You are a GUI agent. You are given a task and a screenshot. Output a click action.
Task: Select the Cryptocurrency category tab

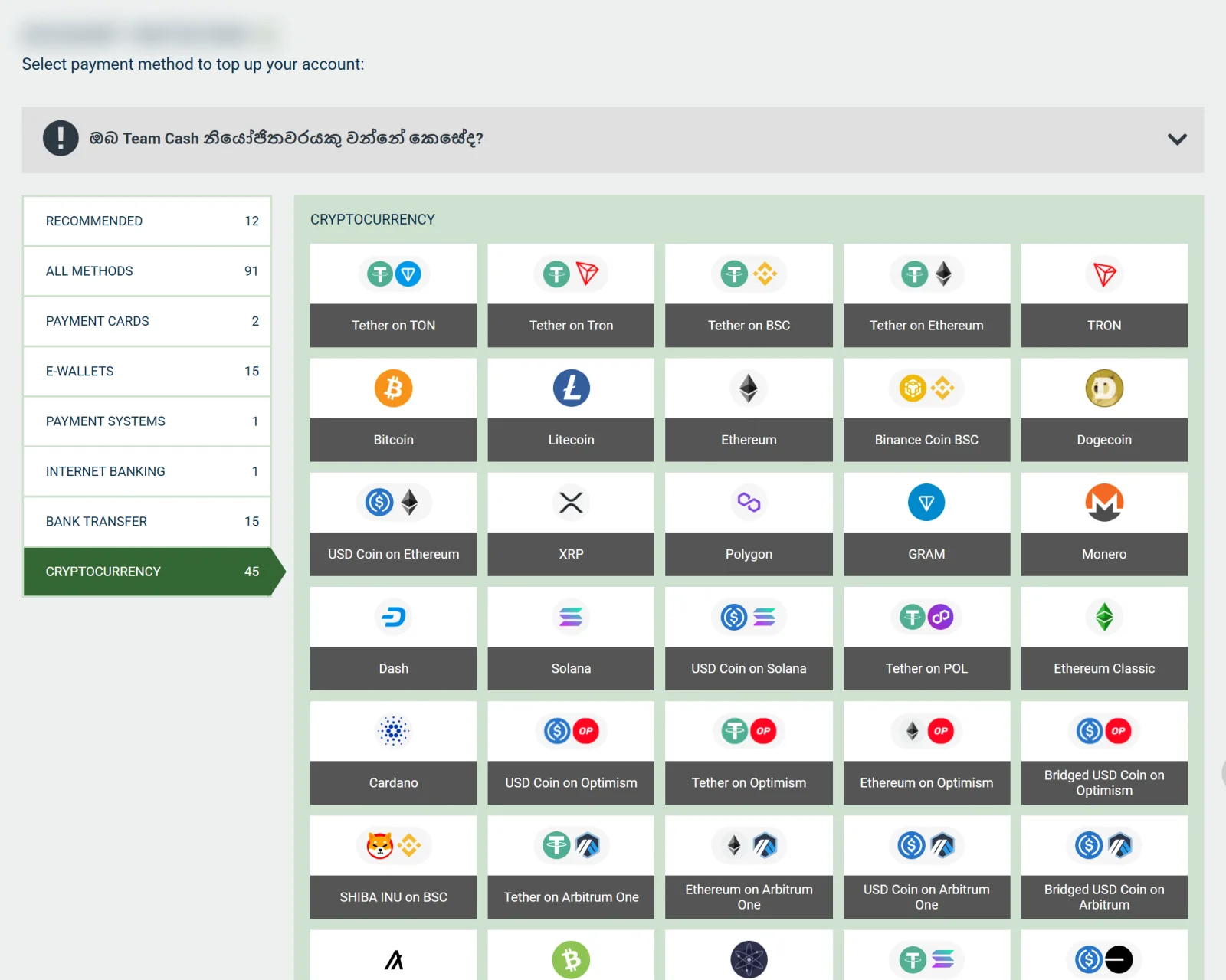pyautogui.click(x=153, y=572)
